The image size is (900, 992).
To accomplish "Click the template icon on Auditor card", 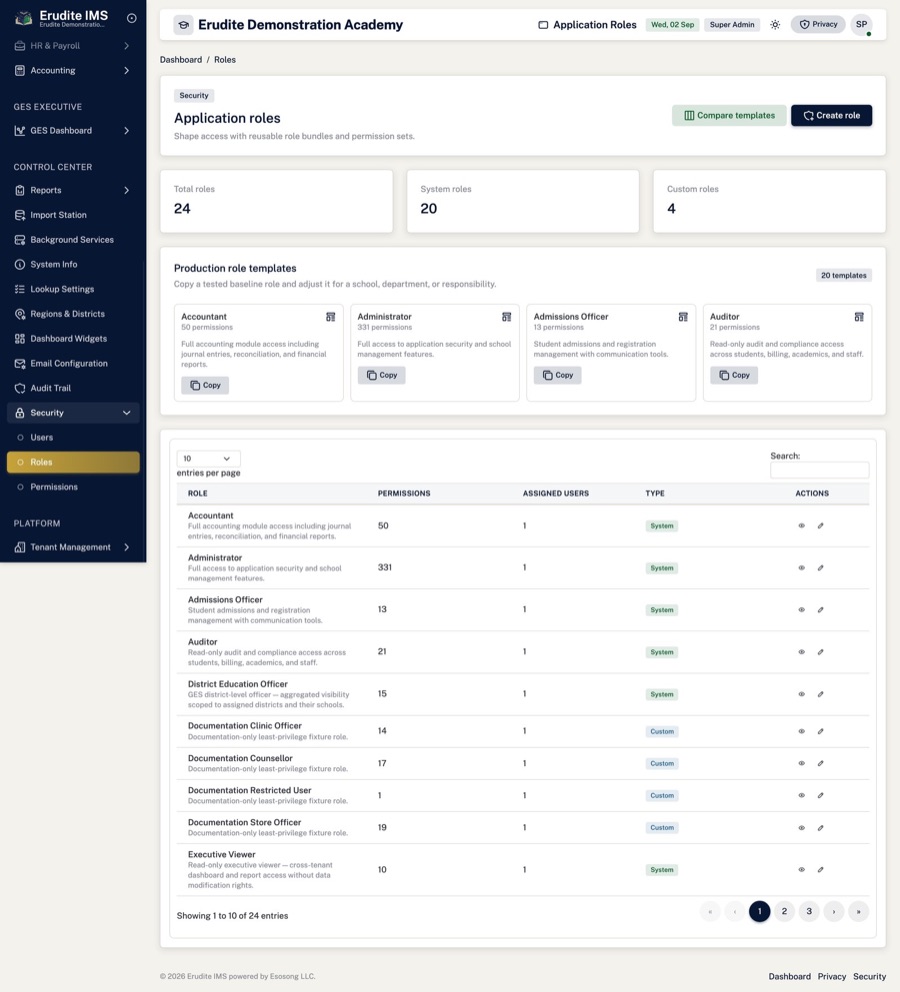I will [859, 317].
